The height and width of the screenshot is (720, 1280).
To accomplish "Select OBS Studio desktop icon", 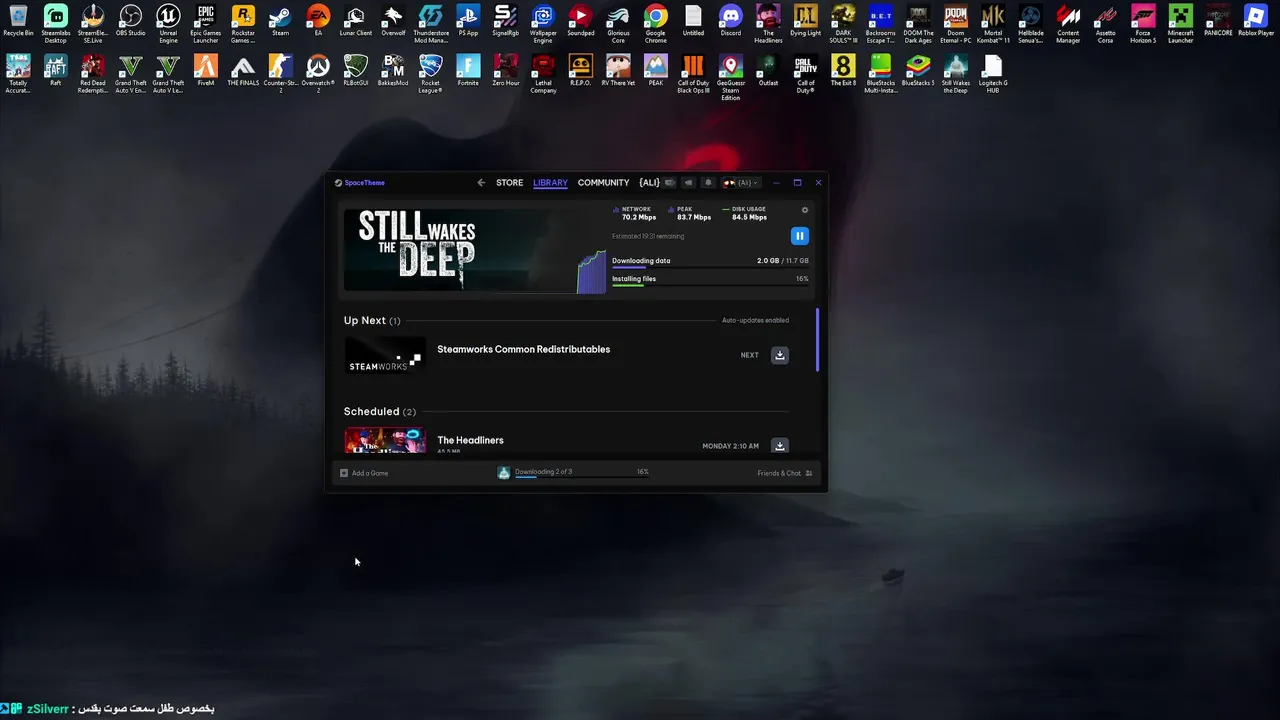I will pos(130,22).
